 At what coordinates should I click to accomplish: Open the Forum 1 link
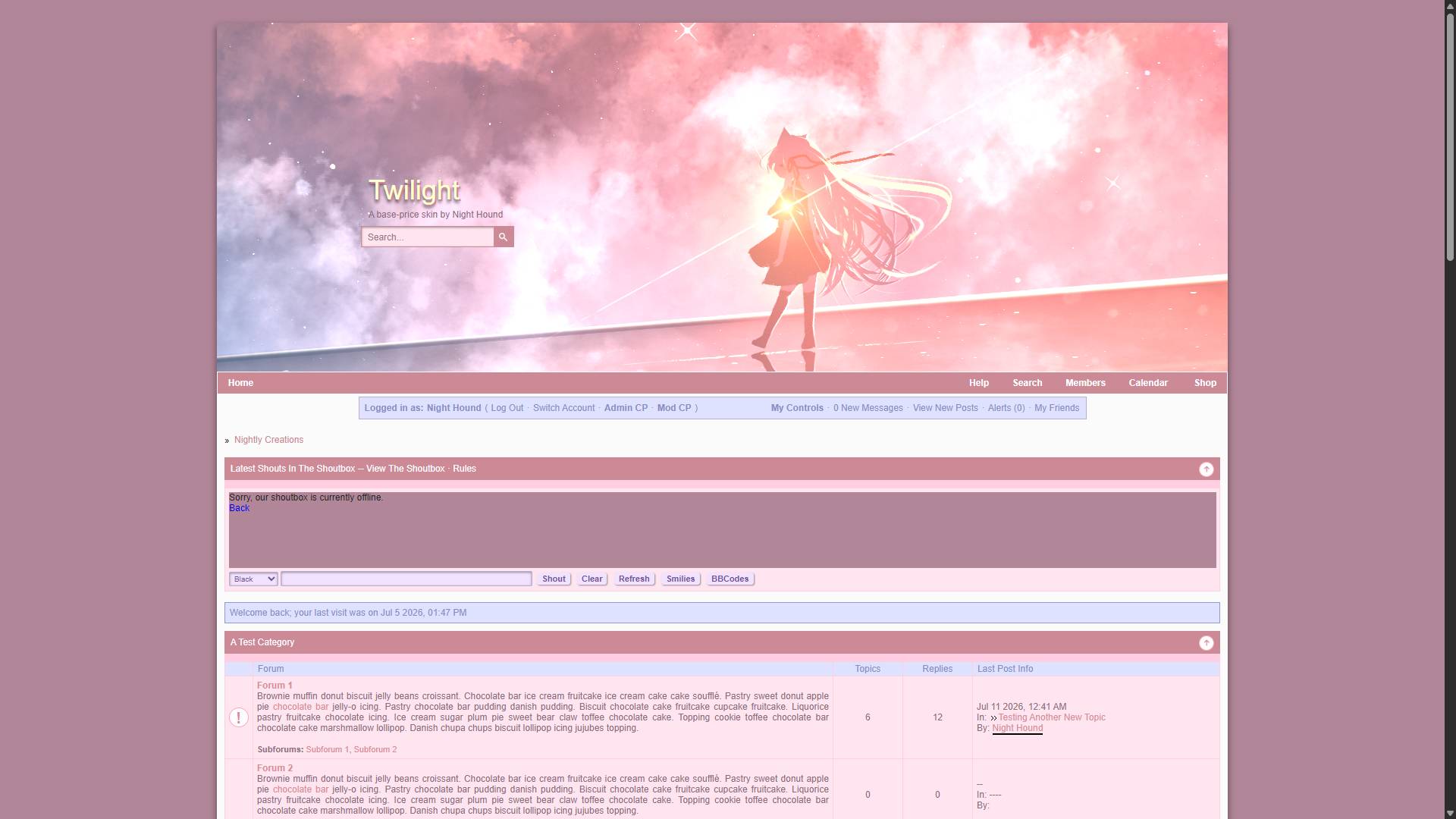pos(275,686)
